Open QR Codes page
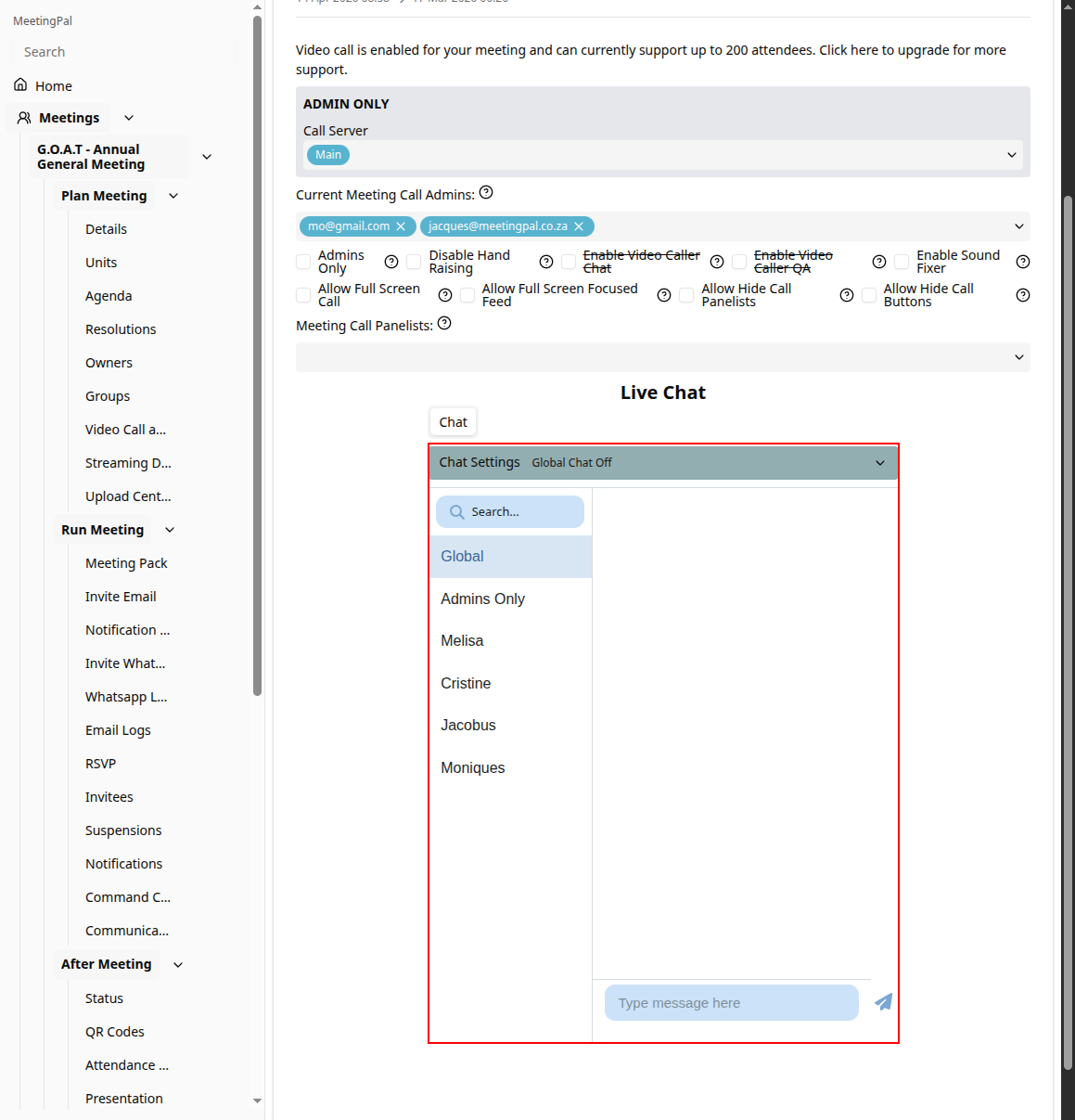The height and width of the screenshot is (1120, 1075). pos(115,1032)
